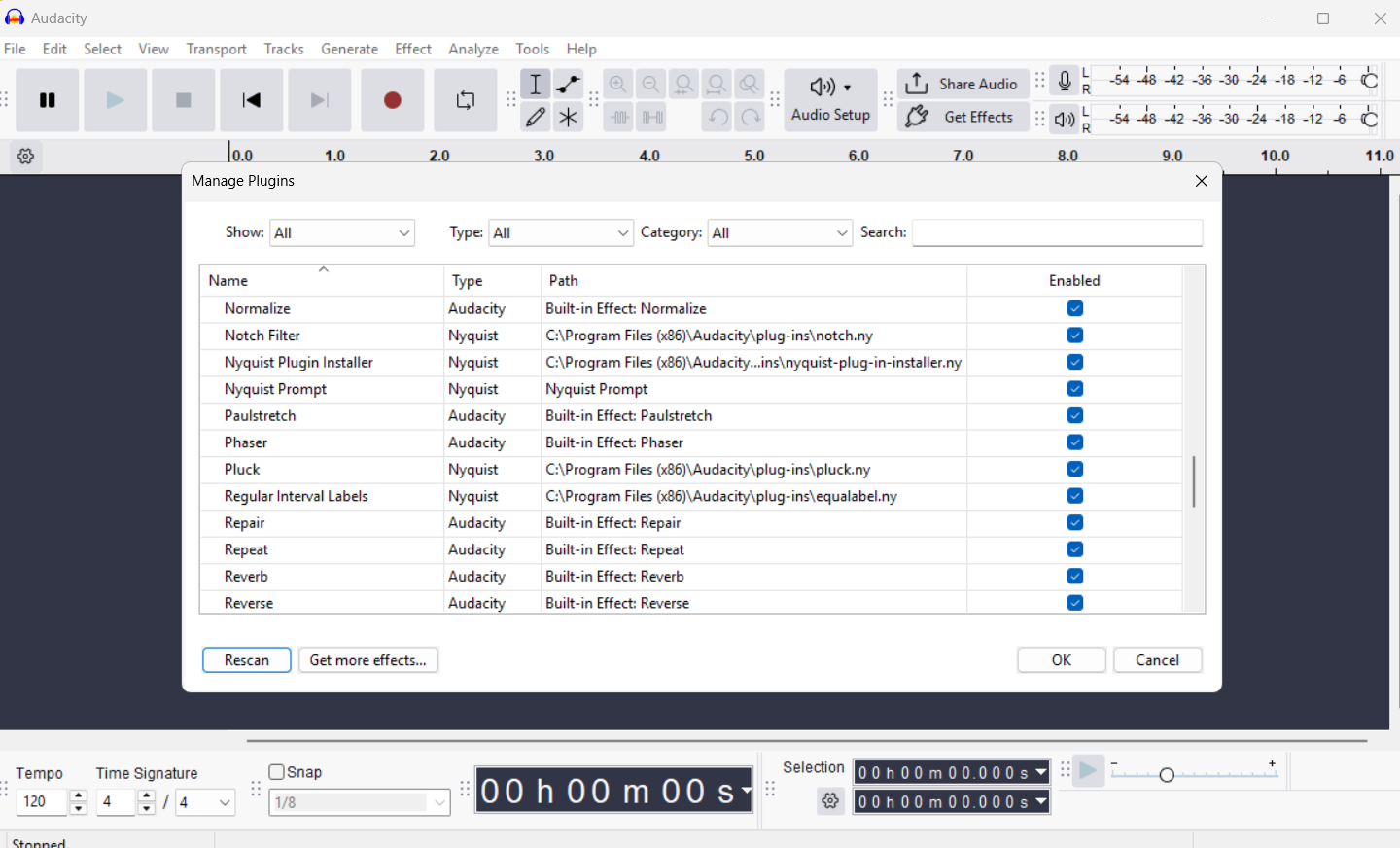Open the File menu
This screenshot has width=1400, height=848.
click(x=16, y=49)
